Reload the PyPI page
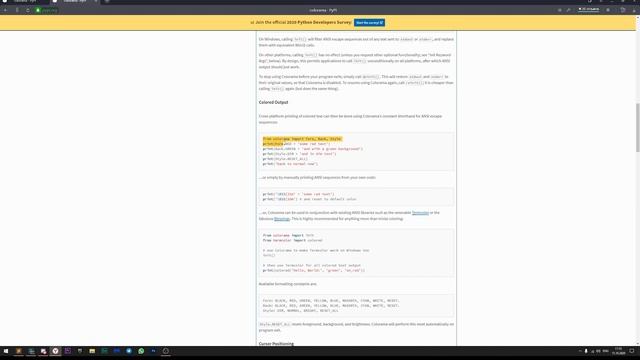This screenshot has height=360, width=640. click(x=27, y=10)
